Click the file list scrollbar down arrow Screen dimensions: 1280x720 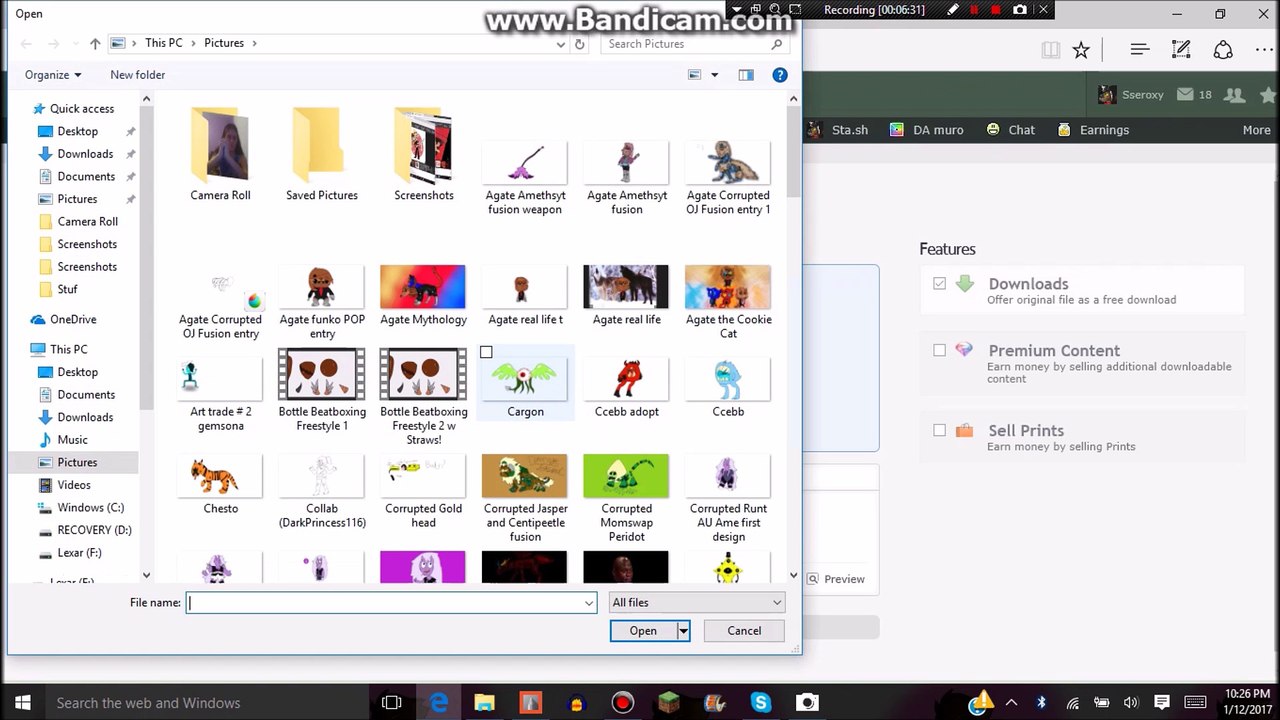pos(794,575)
